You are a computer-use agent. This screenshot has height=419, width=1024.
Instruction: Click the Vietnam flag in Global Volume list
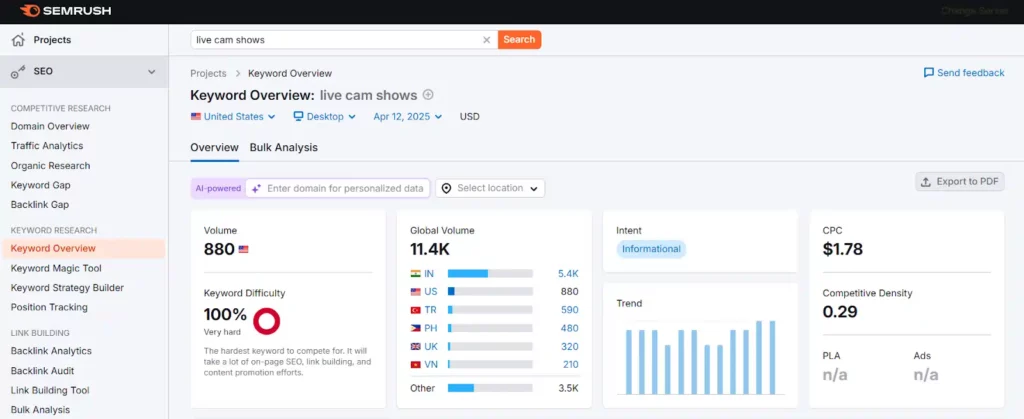[x=415, y=365]
